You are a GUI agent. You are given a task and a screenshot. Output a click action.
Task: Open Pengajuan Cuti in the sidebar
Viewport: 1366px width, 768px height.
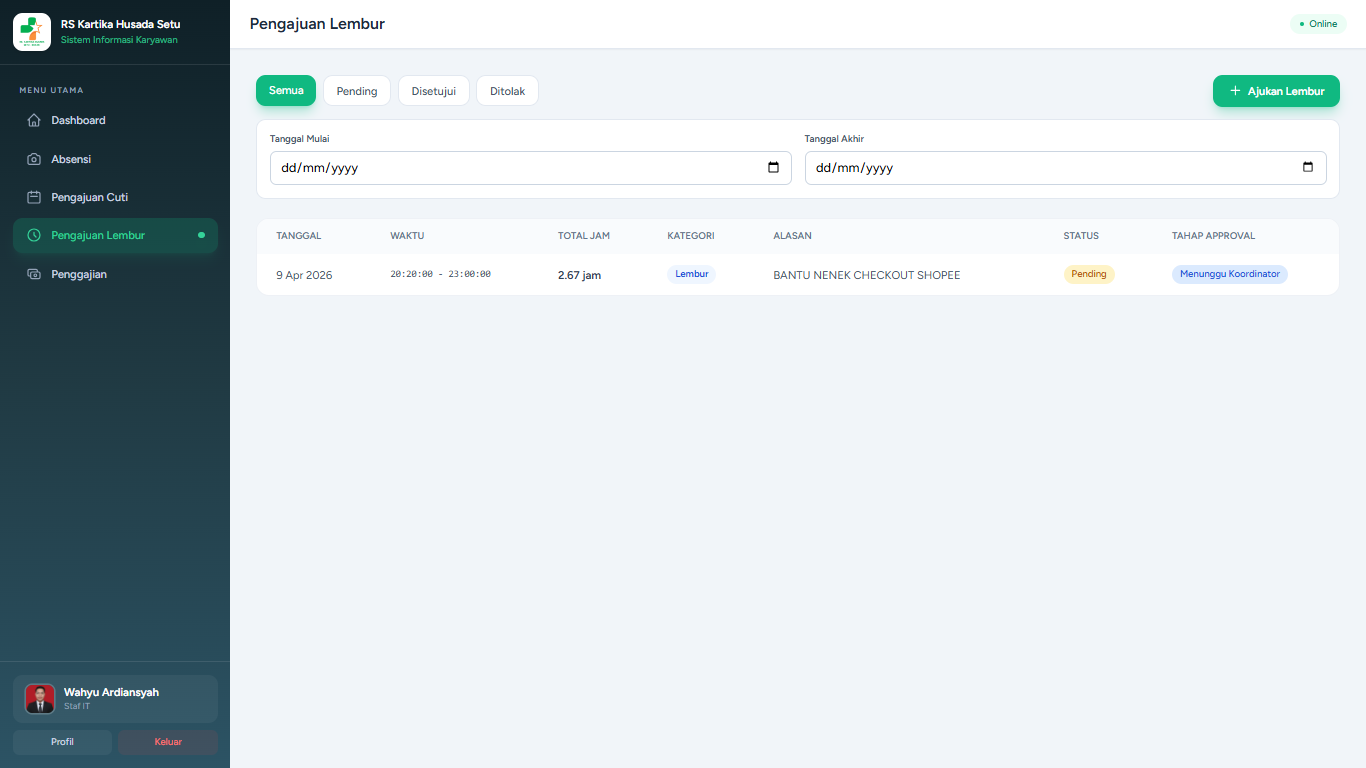(x=115, y=197)
